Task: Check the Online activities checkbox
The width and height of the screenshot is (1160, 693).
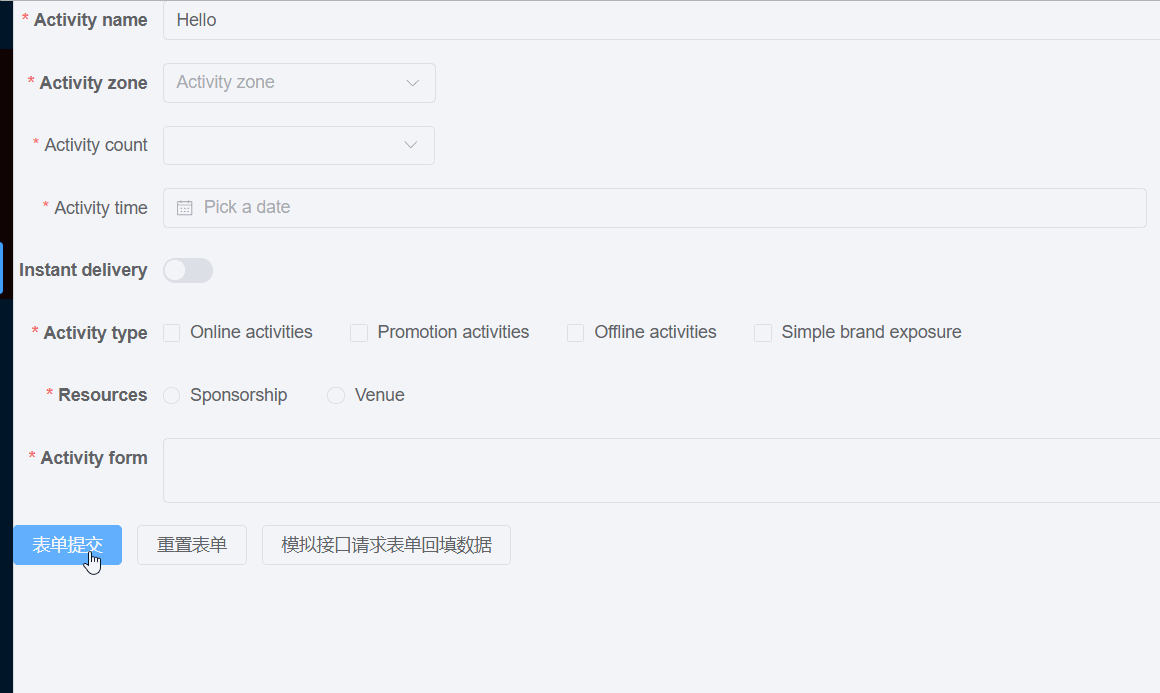Action: click(172, 333)
